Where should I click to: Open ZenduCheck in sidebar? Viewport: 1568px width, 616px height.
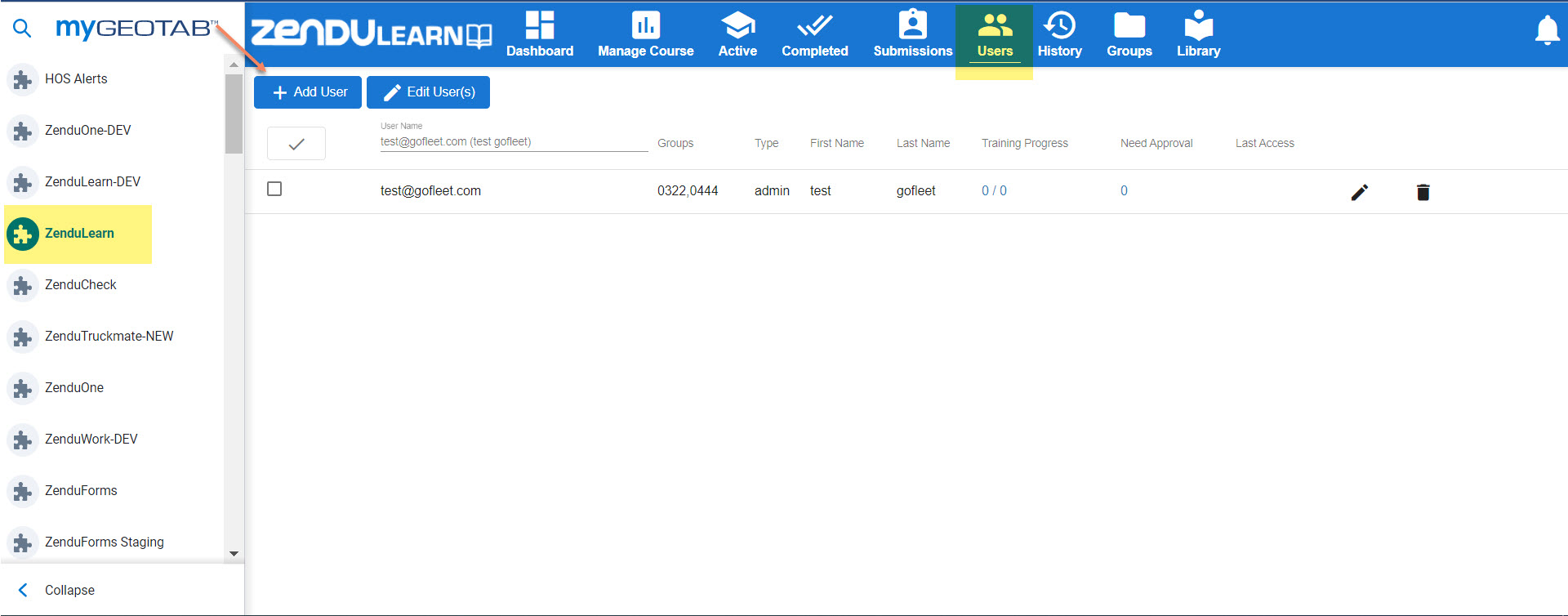tap(80, 285)
